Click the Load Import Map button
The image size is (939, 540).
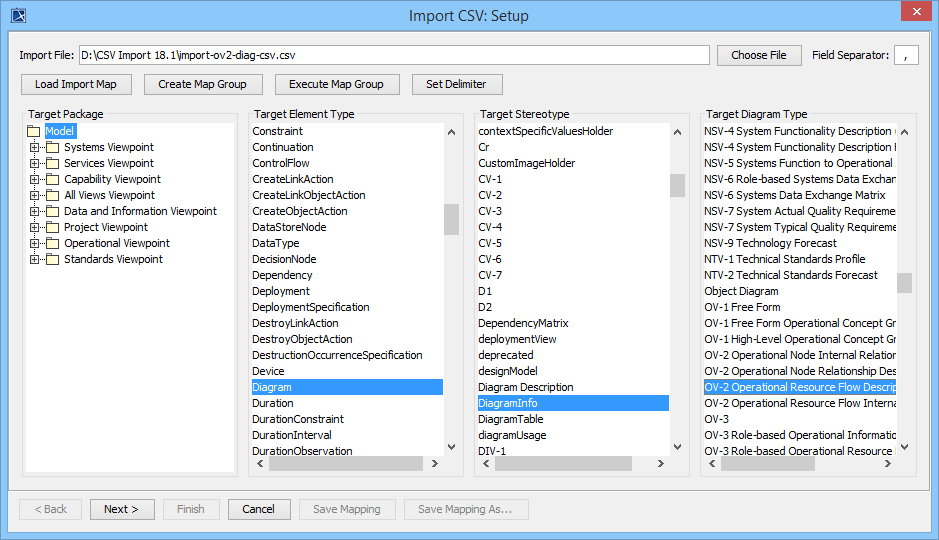(x=76, y=84)
